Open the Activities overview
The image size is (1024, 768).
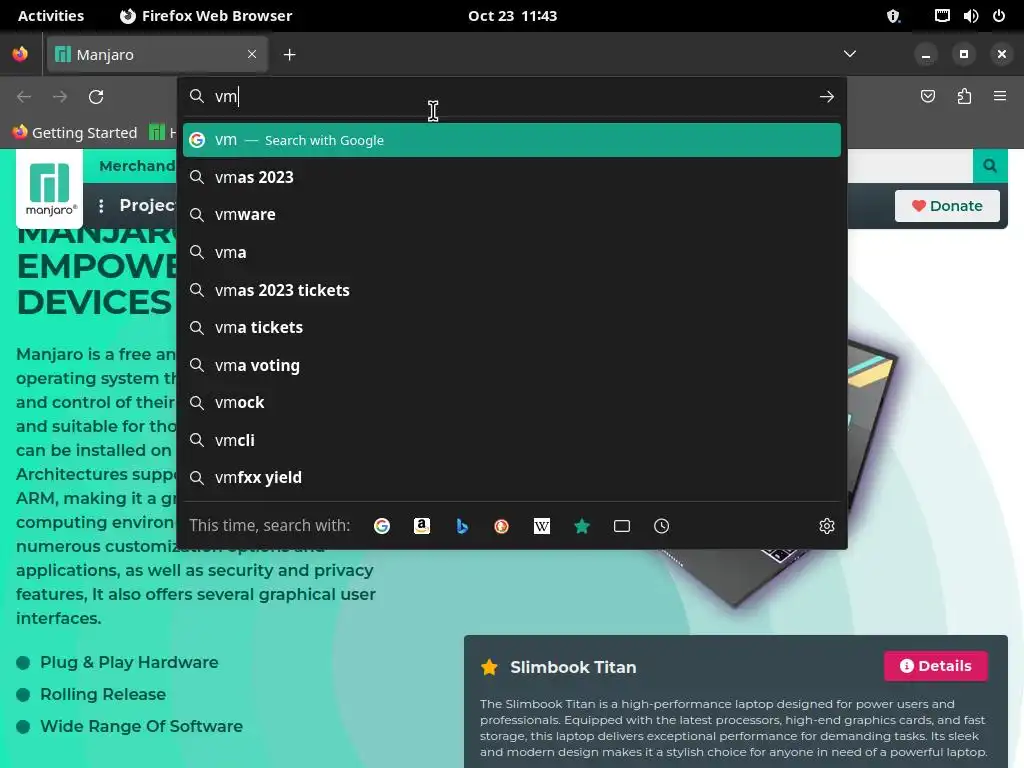pyautogui.click(x=51, y=16)
